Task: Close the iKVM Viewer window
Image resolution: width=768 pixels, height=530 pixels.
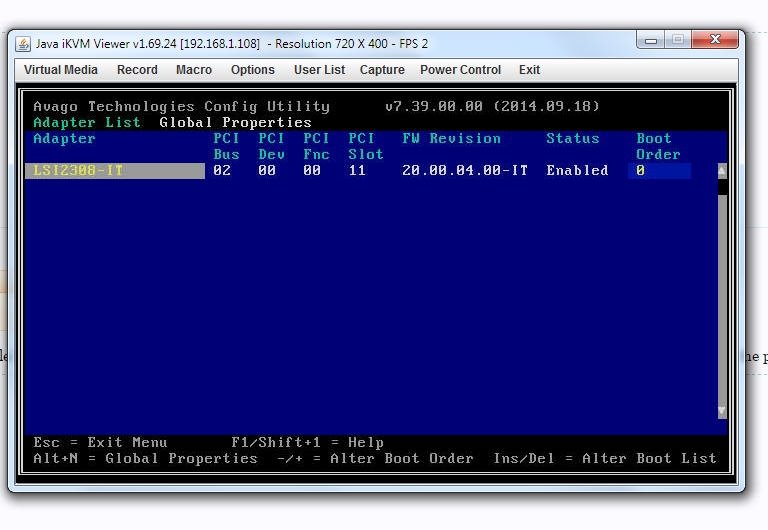Action: click(715, 40)
